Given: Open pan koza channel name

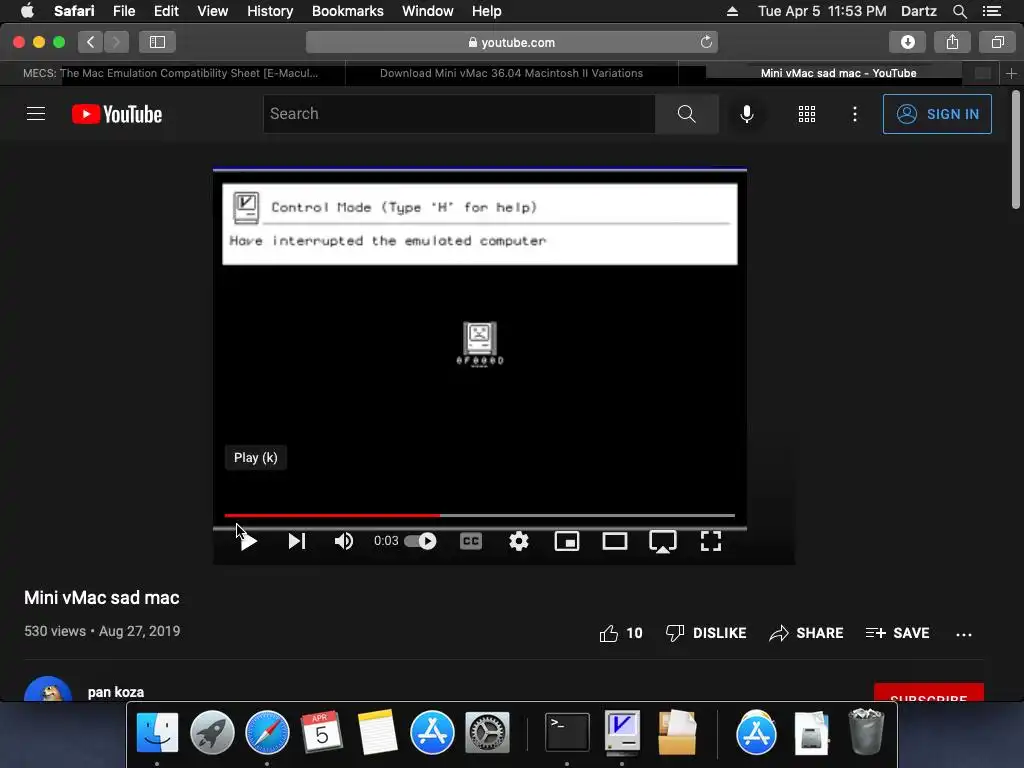Looking at the screenshot, I should pos(116,692).
